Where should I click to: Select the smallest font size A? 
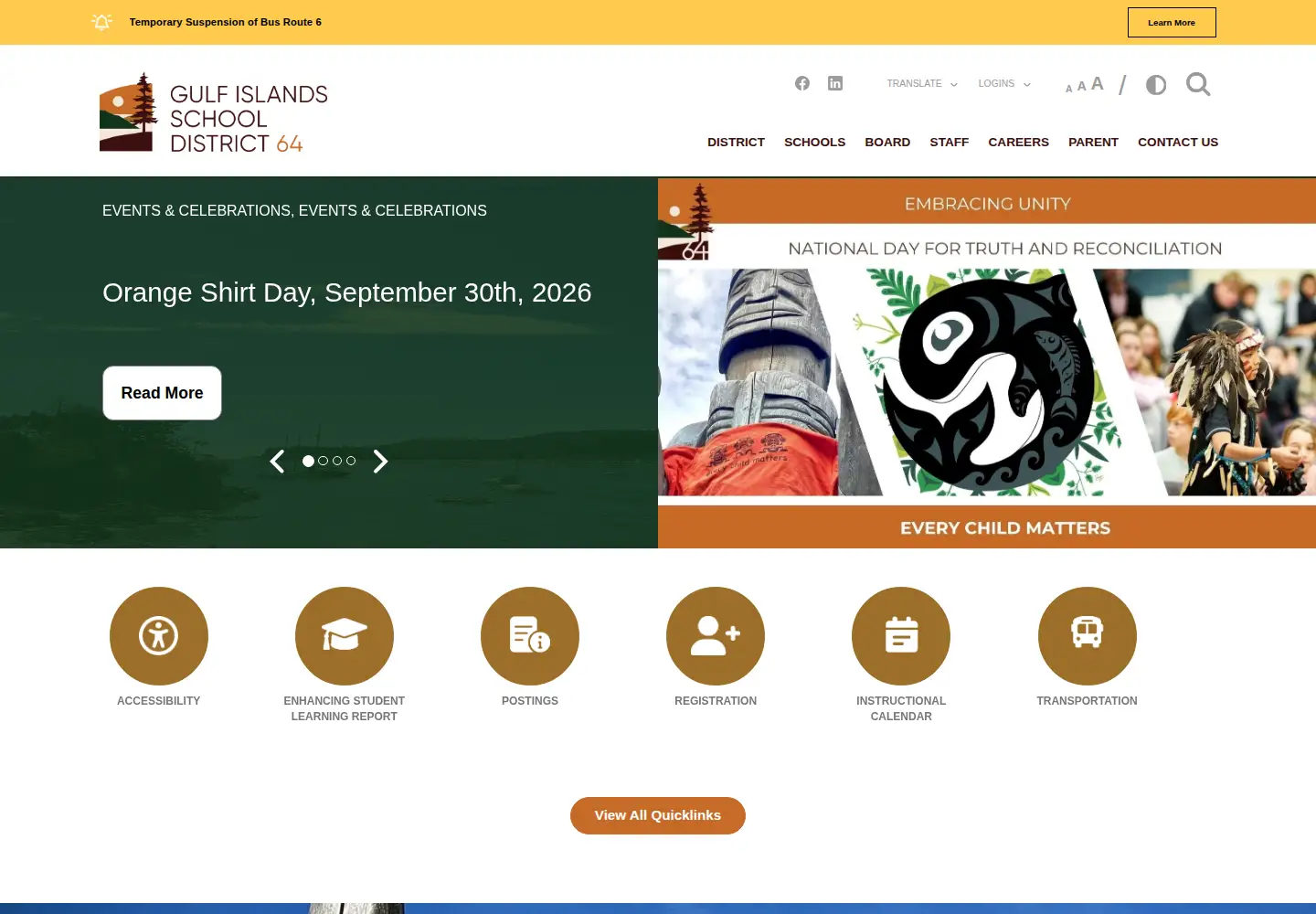1069,89
